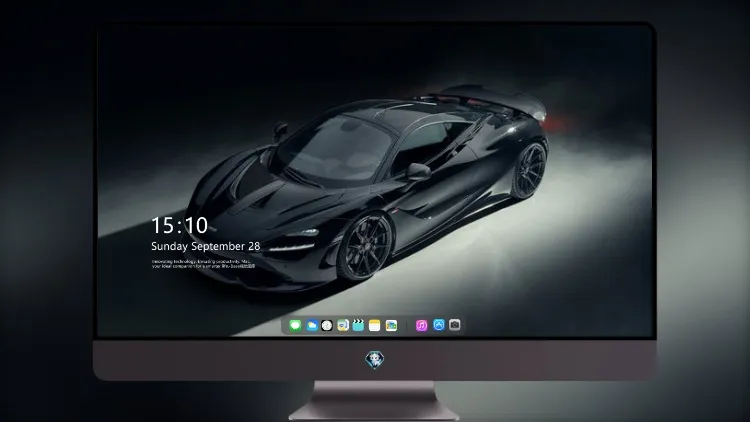
Task: Click the Sunday September 28 date
Action: click(206, 246)
